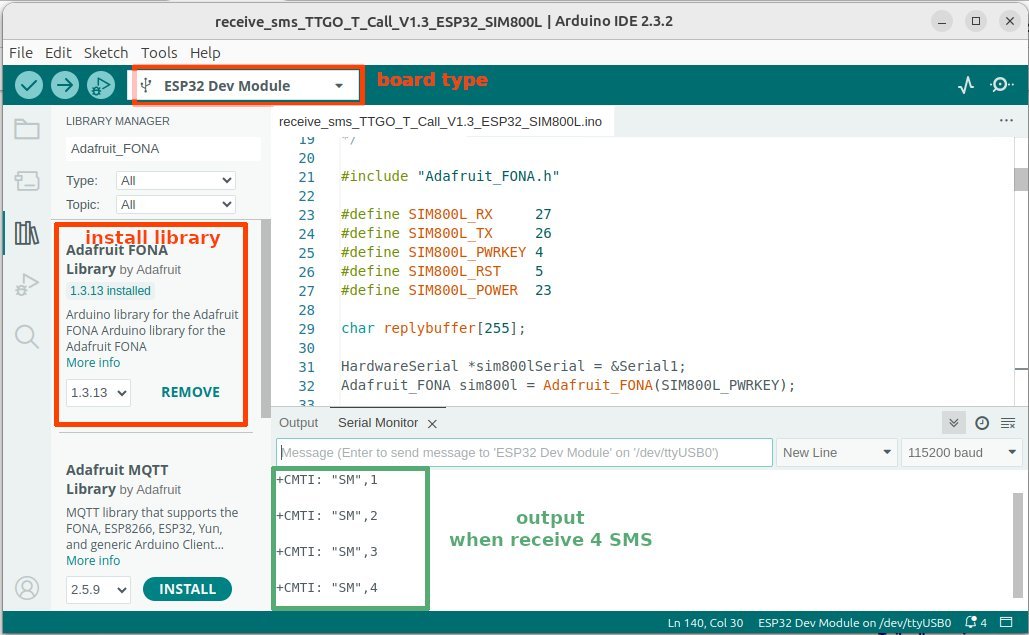Click the library search field containing Adafruit_FONA
The width and height of the screenshot is (1029, 635).
click(163, 149)
